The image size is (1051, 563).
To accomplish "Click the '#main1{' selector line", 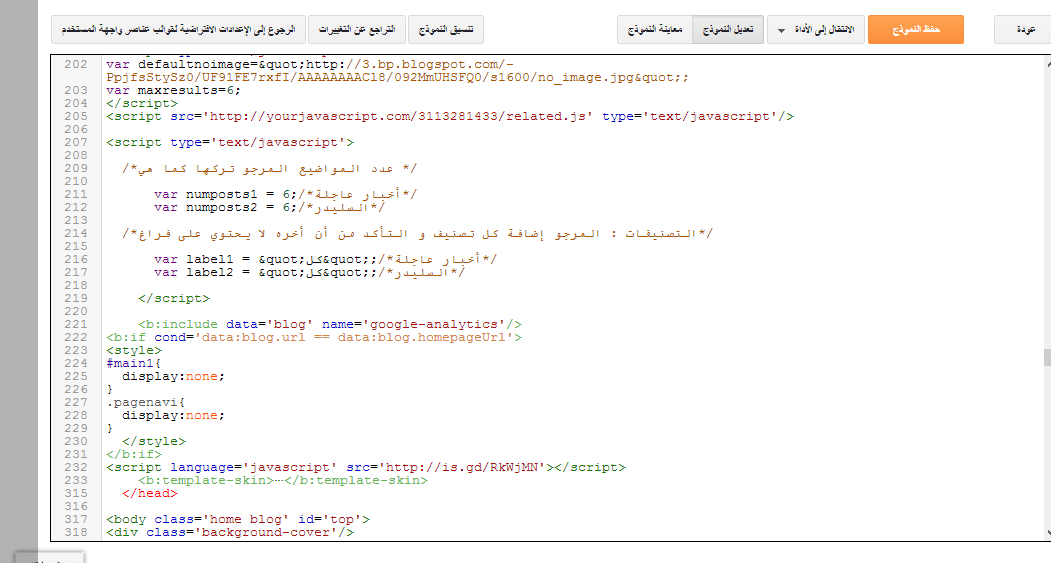I will click(133, 363).
